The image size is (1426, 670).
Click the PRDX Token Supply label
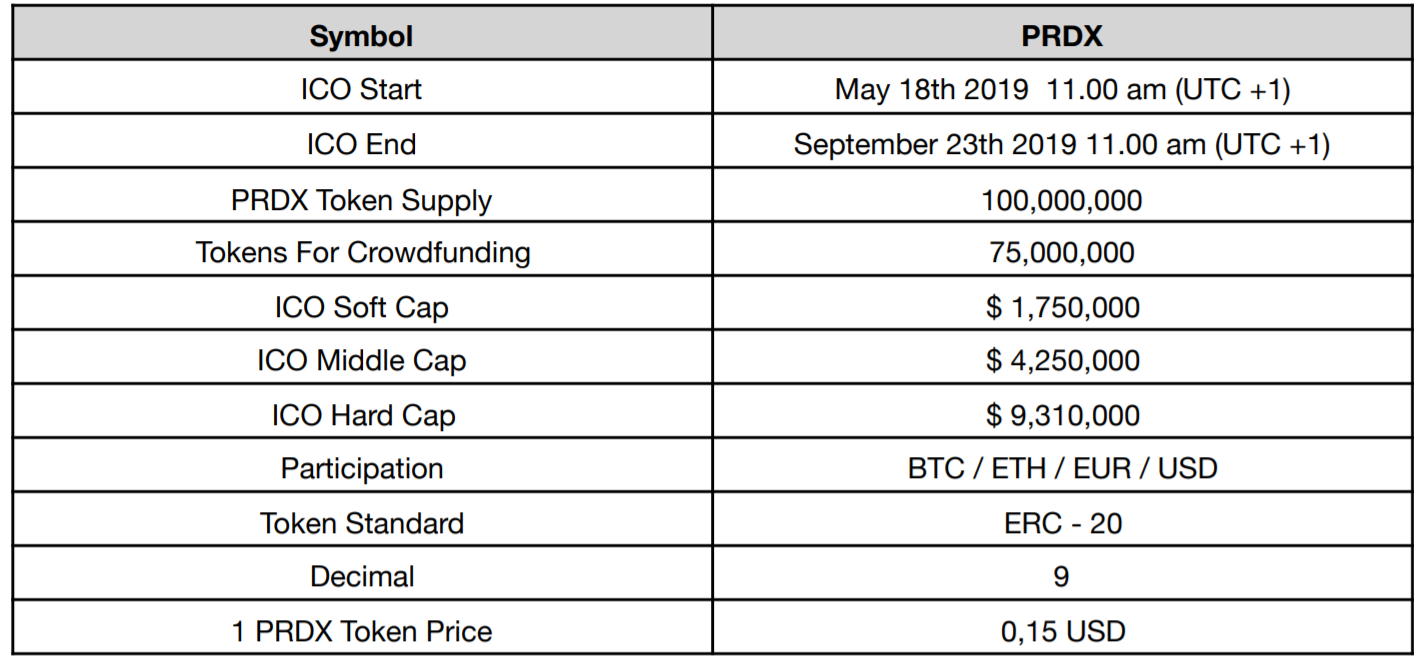pyautogui.click(x=361, y=199)
